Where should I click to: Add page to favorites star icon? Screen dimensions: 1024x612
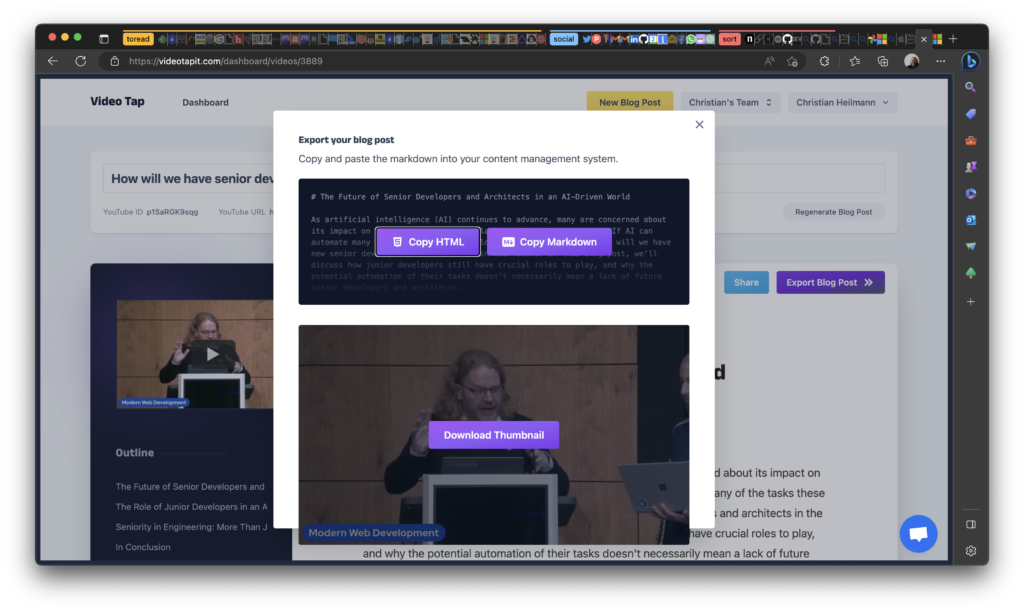[792, 61]
